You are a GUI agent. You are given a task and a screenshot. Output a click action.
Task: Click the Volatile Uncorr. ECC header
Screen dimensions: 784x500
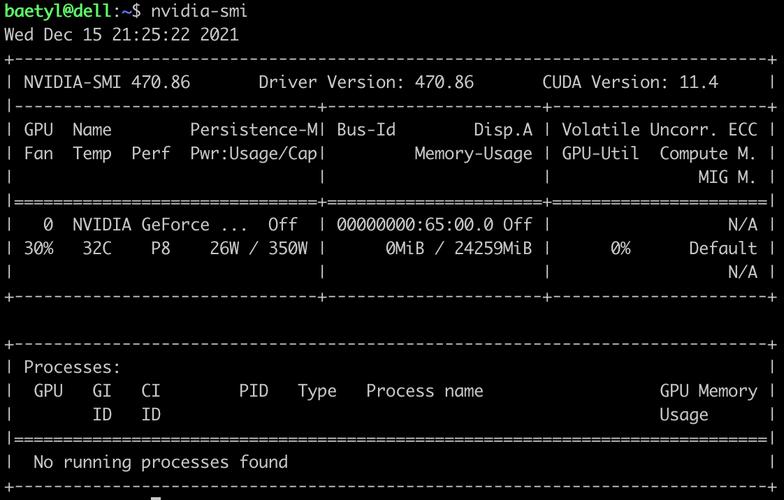click(659, 129)
